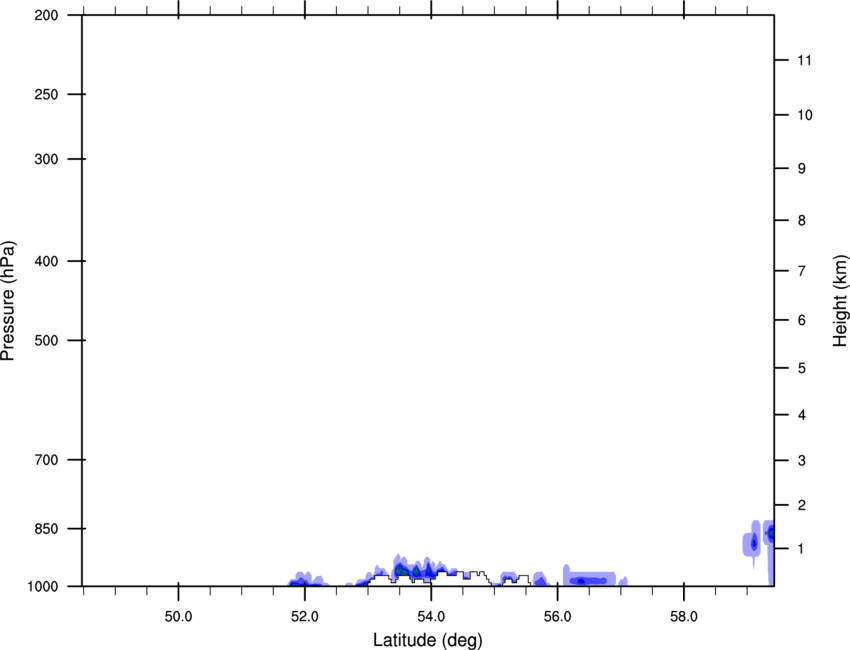The height and width of the screenshot is (650, 850).
Task: Pick the 7 km height label
Action: click(802, 271)
